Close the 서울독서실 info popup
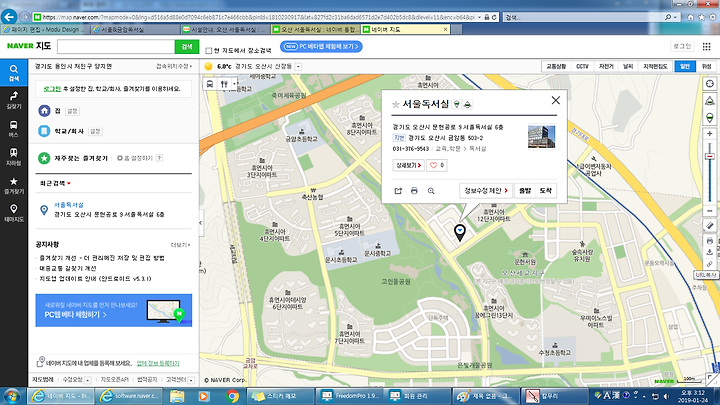Viewport: 720px width, 405px height. [556, 100]
